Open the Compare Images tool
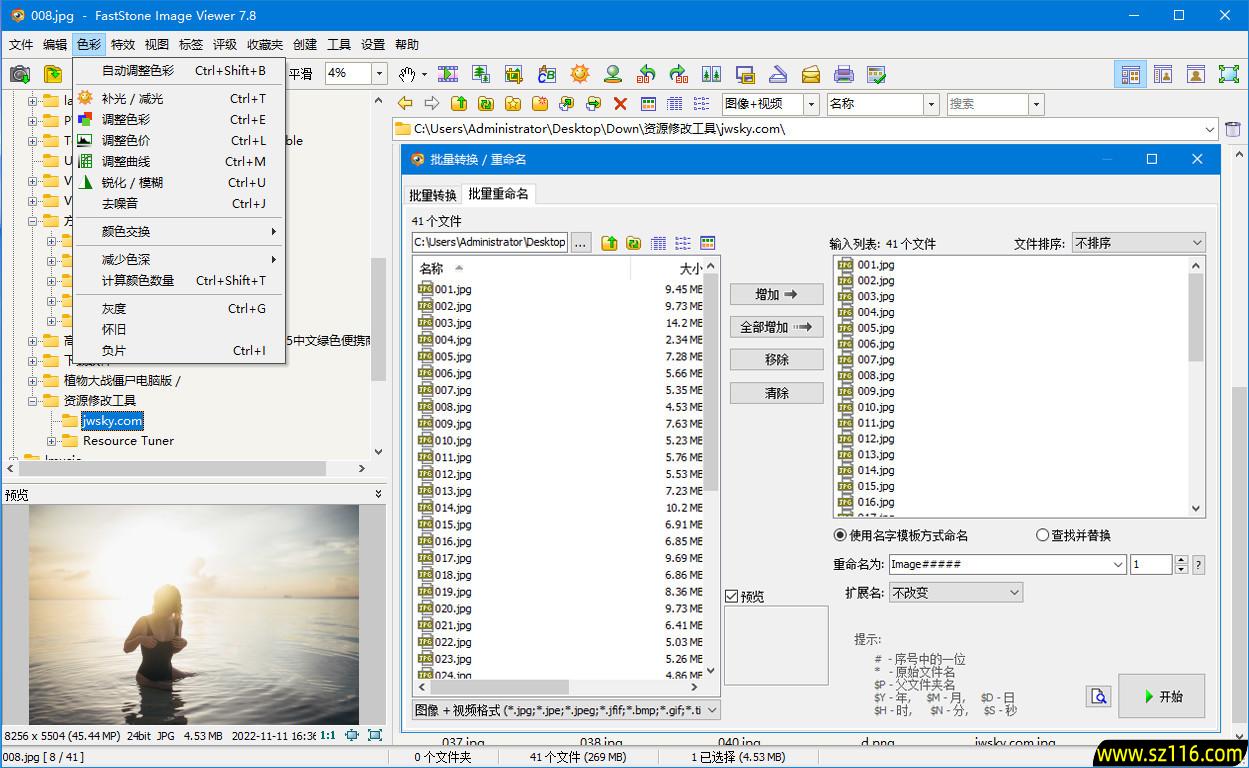1249x768 pixels. [712, 73]
